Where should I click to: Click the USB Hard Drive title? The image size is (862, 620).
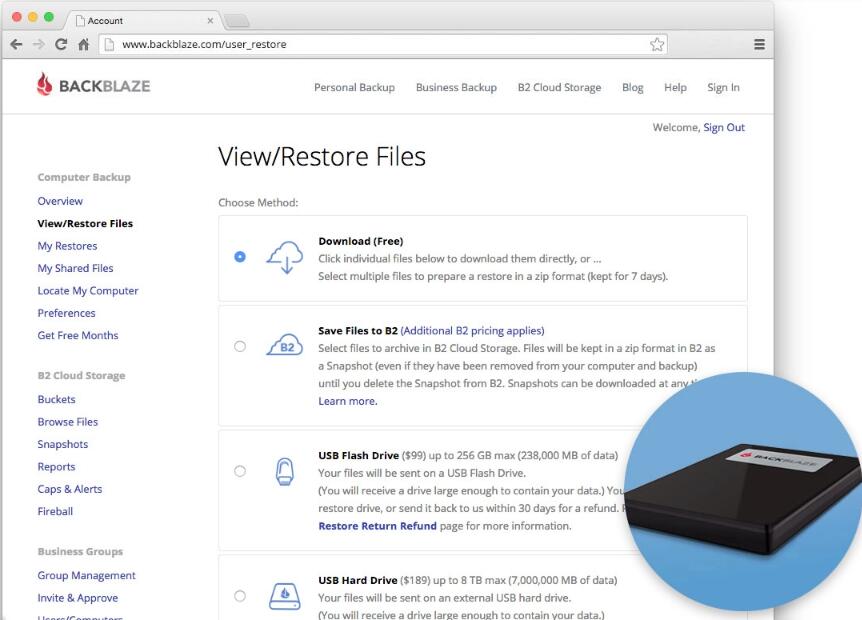358,580
